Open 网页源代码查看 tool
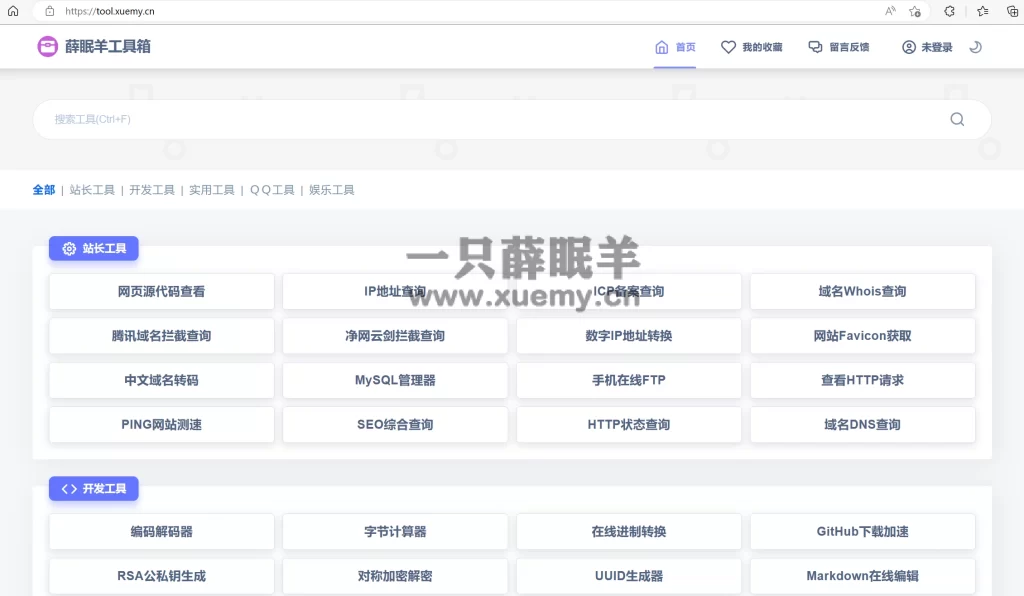 161,291
